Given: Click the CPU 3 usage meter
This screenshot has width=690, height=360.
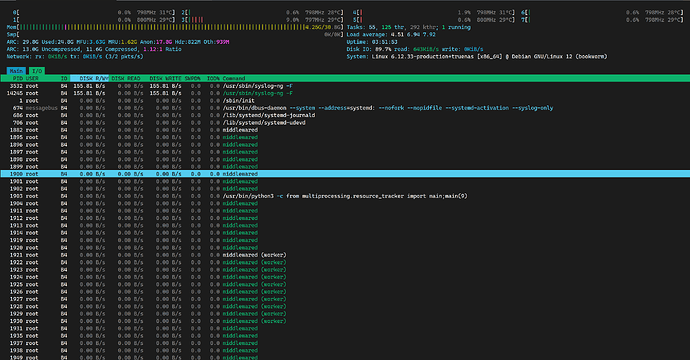Looking at the screenshot, I should coord(262,20).
